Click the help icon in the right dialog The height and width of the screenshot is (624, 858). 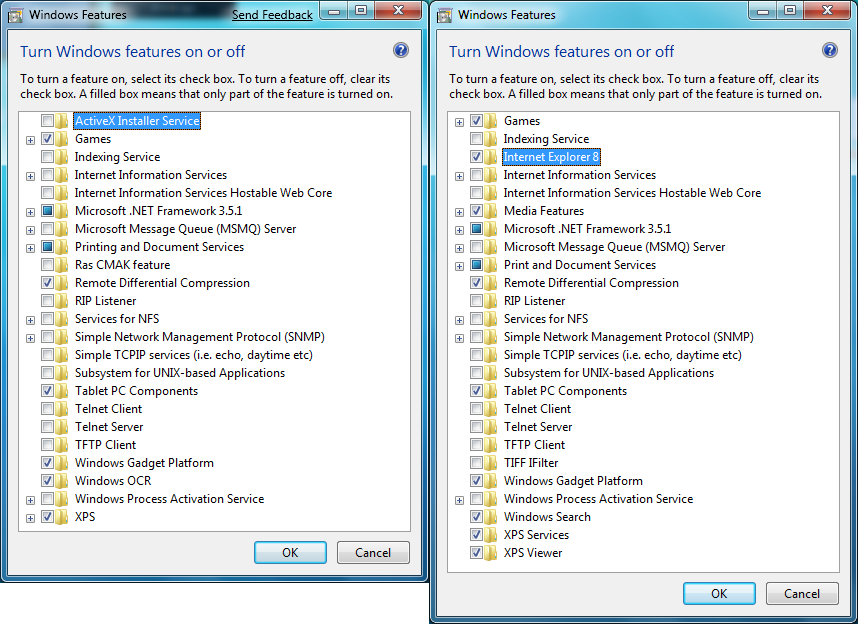[x=830, y=51]
